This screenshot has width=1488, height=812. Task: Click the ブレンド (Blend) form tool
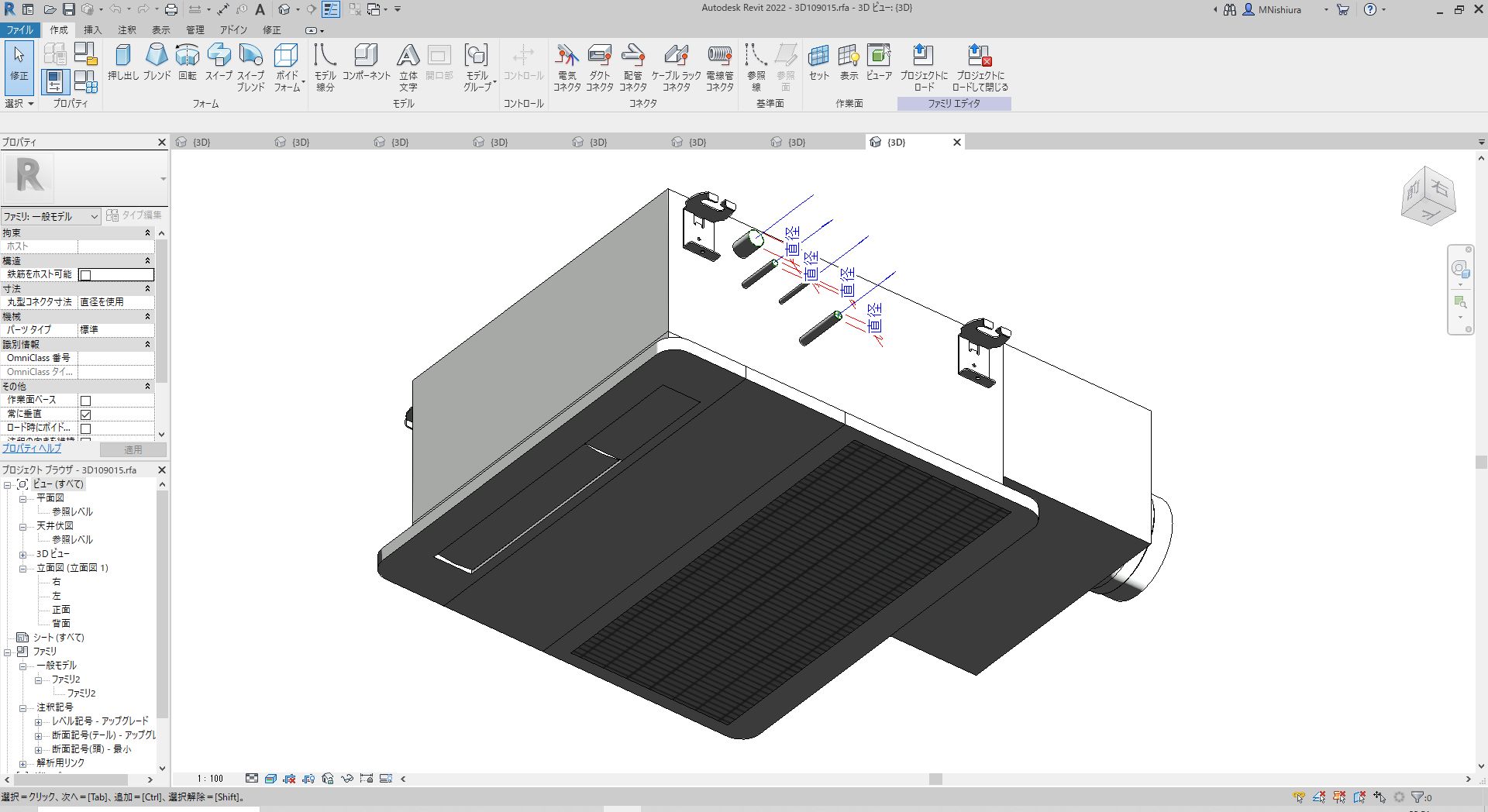point(157,62)
